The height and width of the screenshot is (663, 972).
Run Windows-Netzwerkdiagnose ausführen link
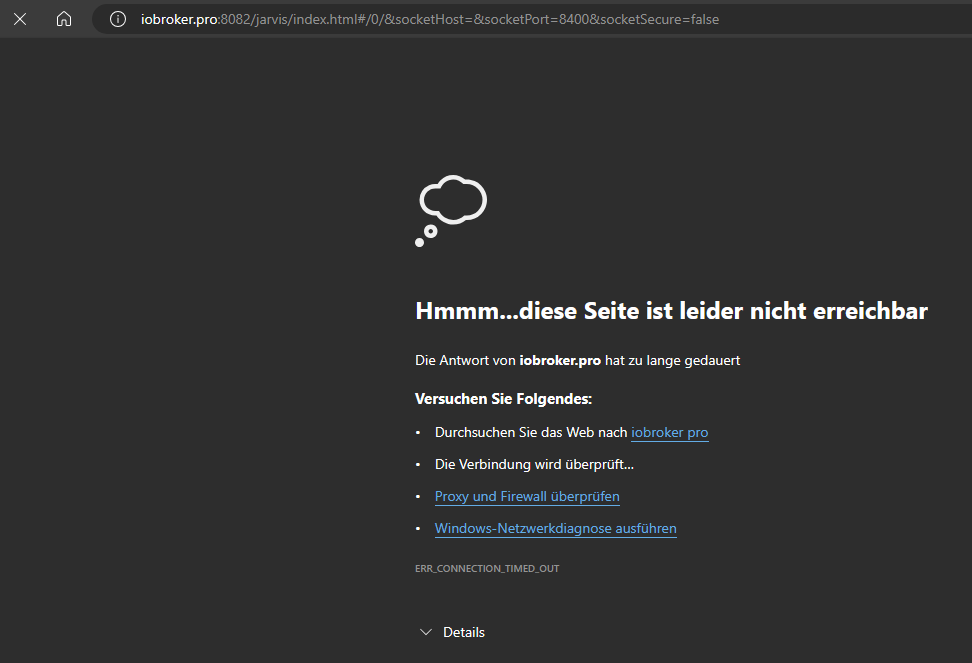[x=555, y=529]
